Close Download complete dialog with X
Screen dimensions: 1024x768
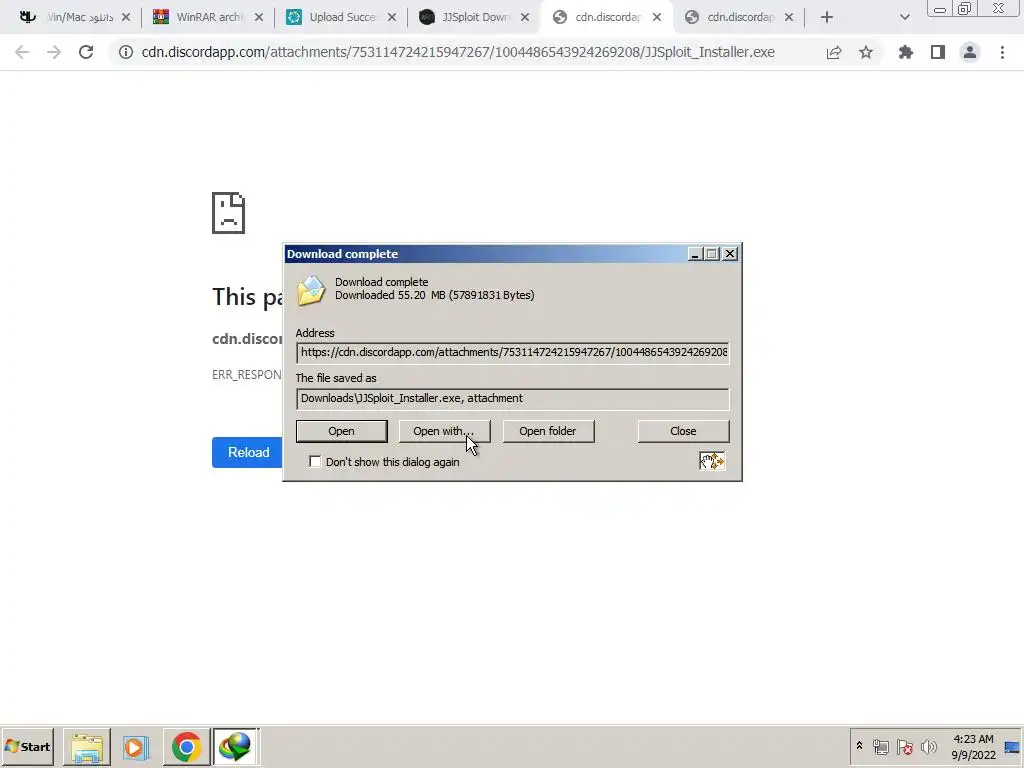[x=730, y=254]
